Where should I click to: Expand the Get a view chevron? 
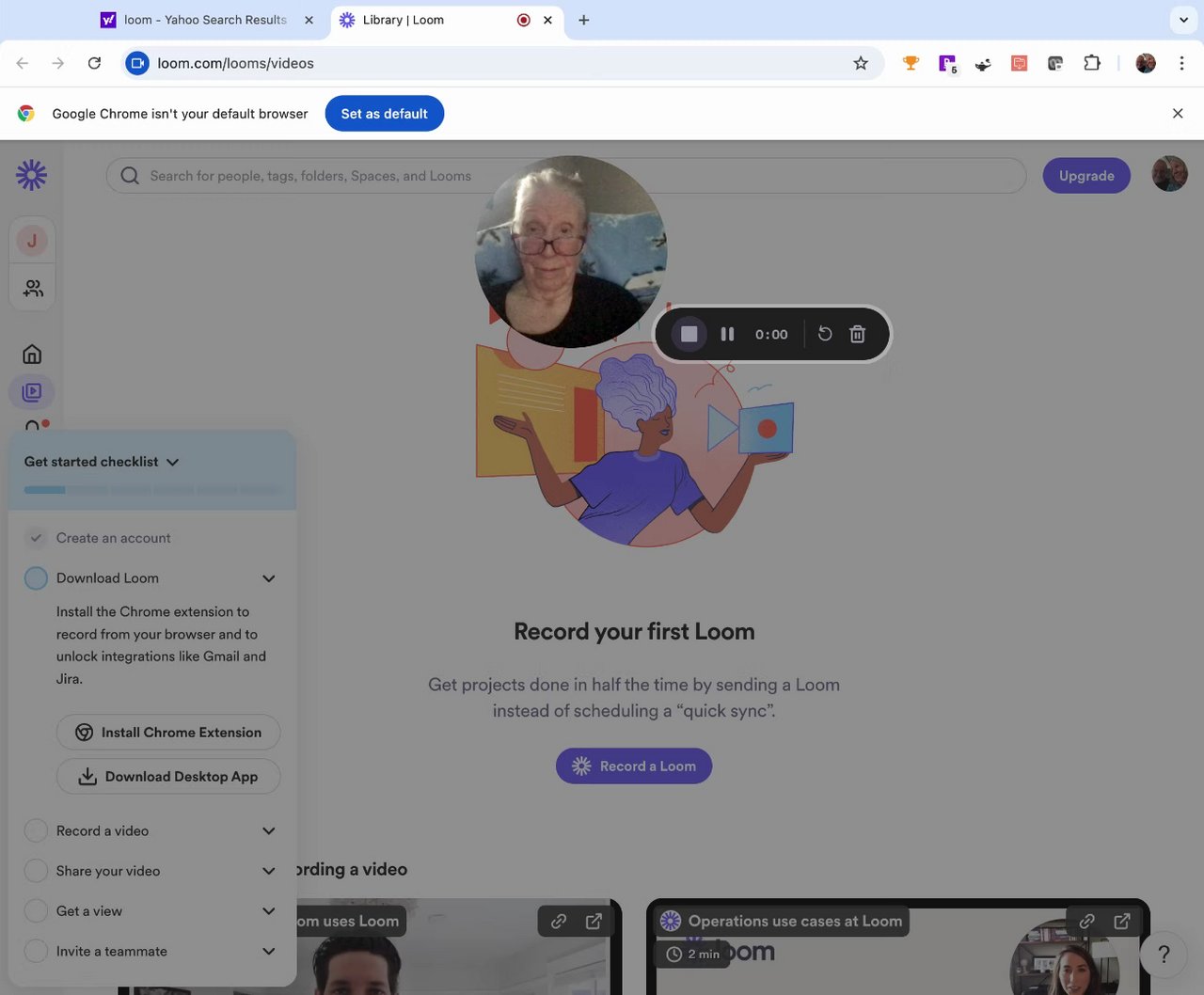click(x=269, y=910)
